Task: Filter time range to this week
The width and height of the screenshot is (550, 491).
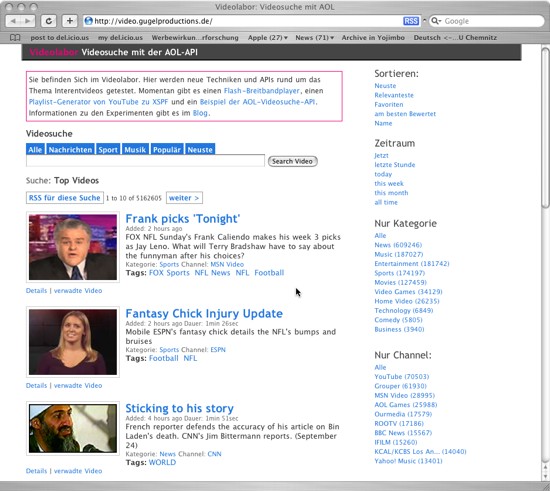Action: (389, 183)
